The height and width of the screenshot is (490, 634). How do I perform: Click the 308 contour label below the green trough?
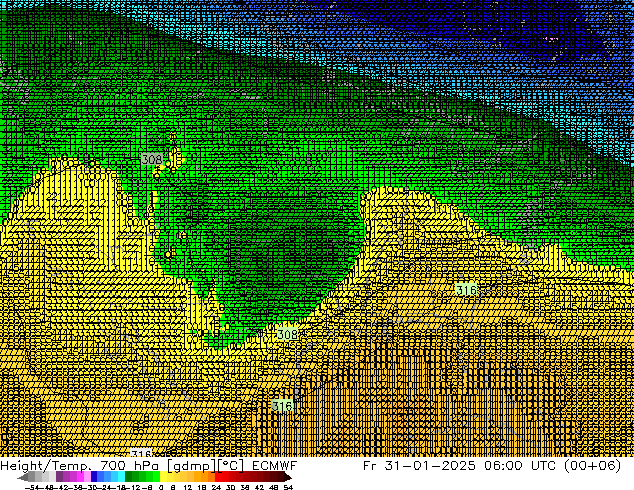tap(287, 334)
